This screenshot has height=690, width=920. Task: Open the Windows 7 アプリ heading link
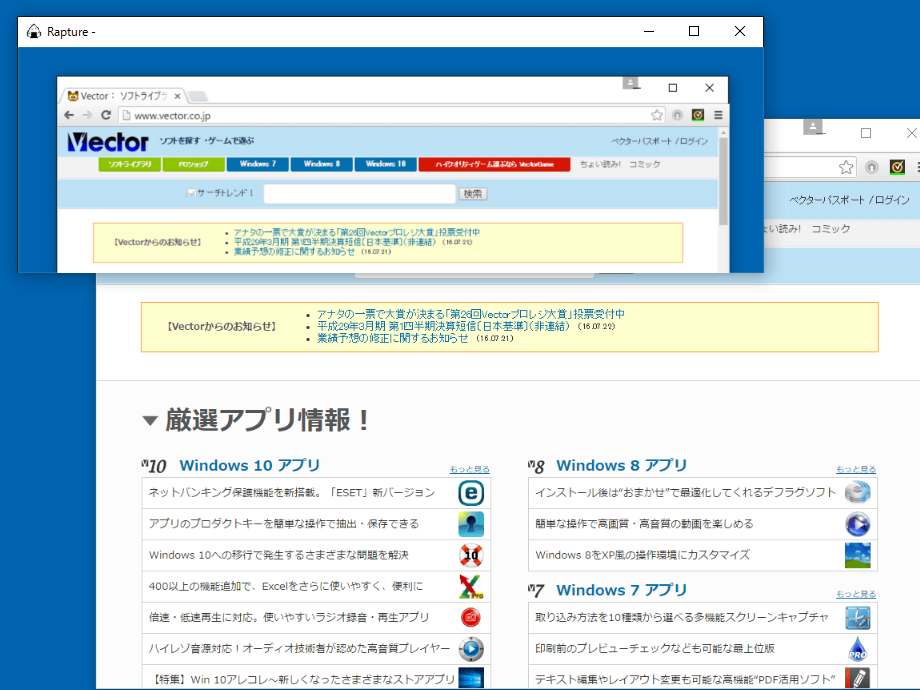pyautogui.click(x=621, y=590)
